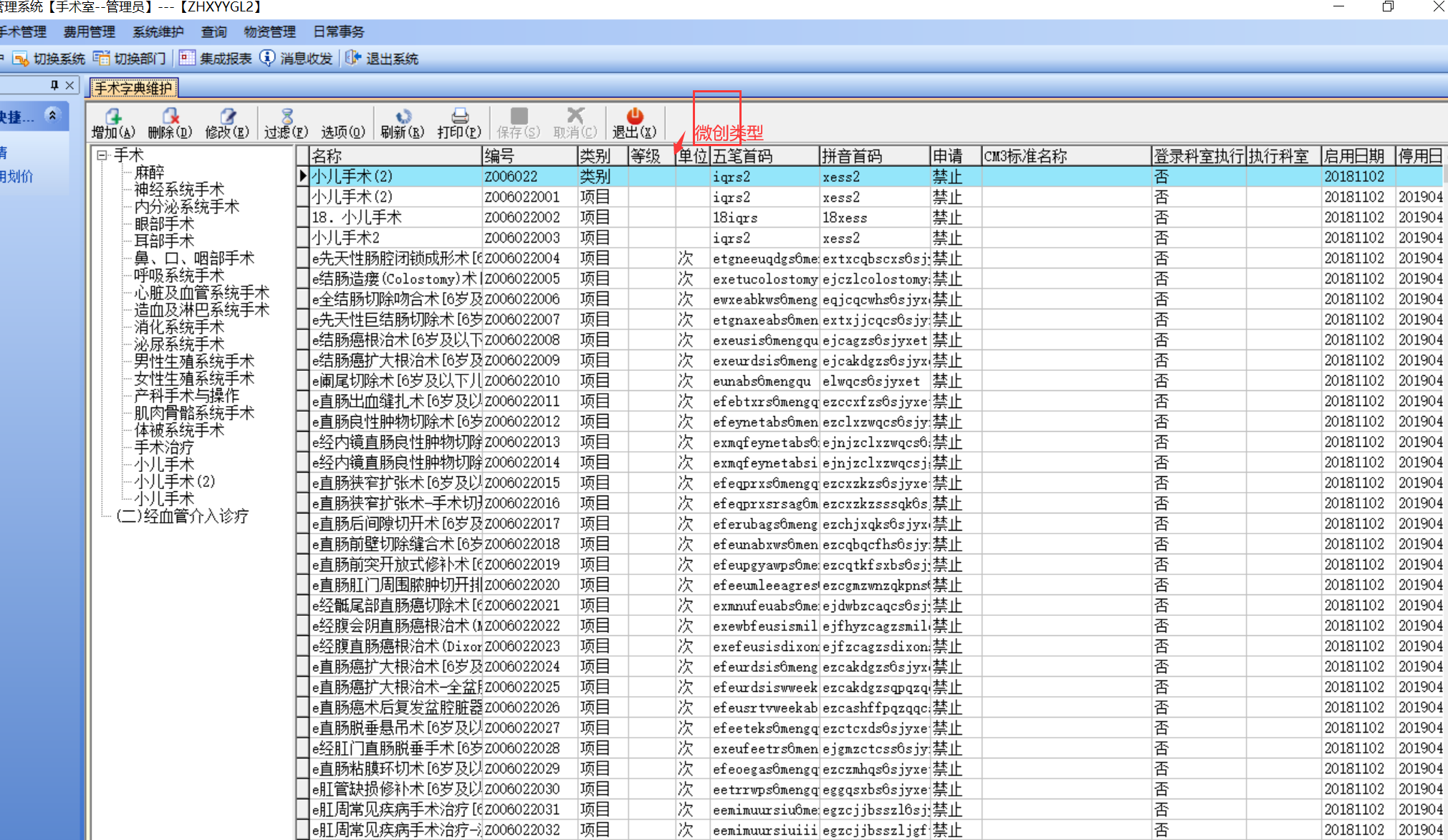Pin the left side panel with pushpin
The height and width of the screenshot is (840, 1448).
[54, 85]
